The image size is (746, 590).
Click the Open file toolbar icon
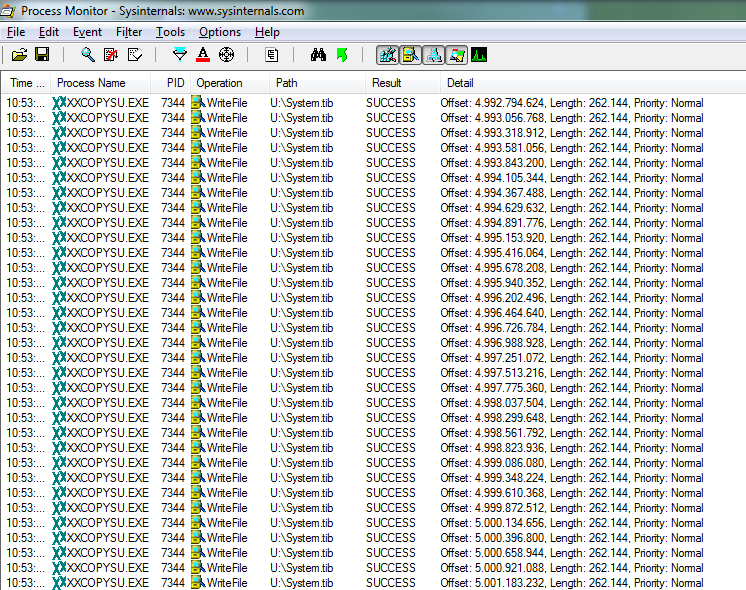point(20,55)
